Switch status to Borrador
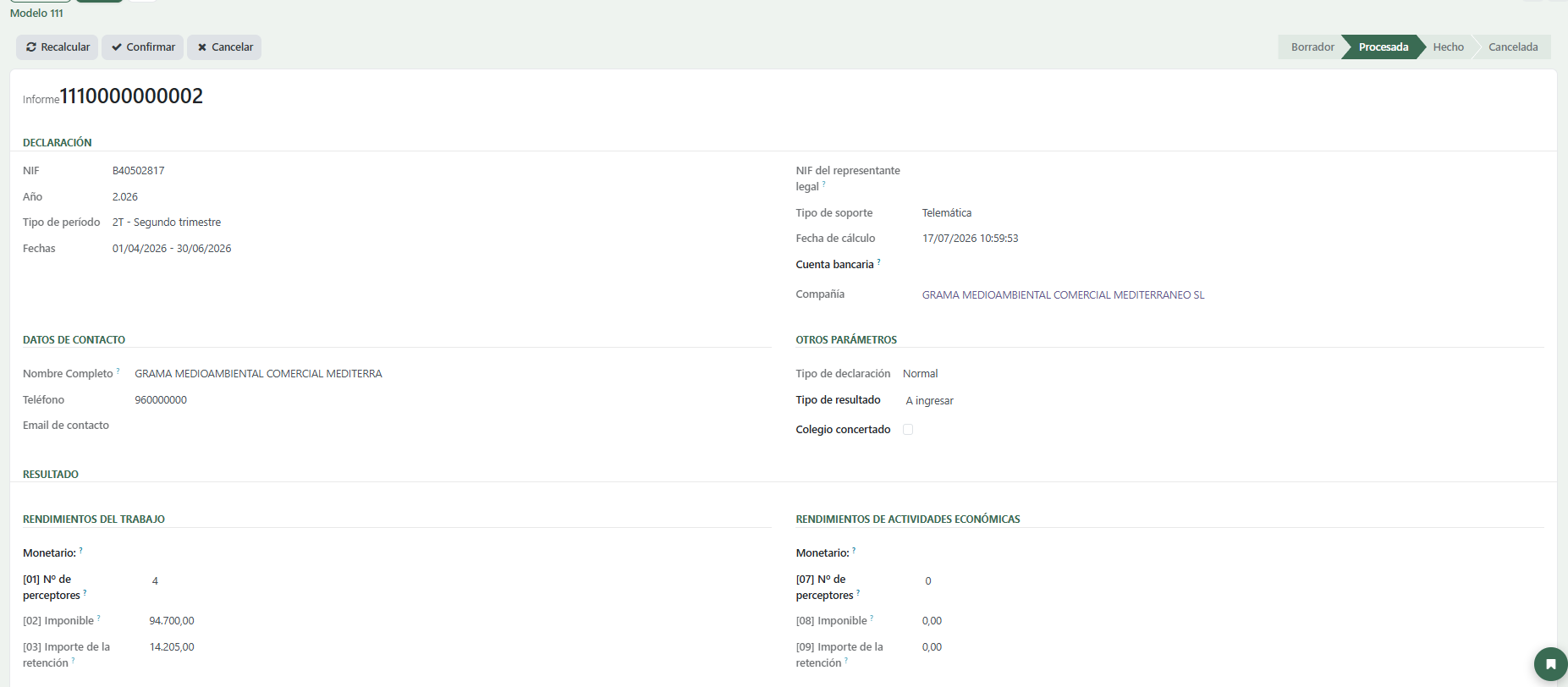 [x=1312, y=47]
